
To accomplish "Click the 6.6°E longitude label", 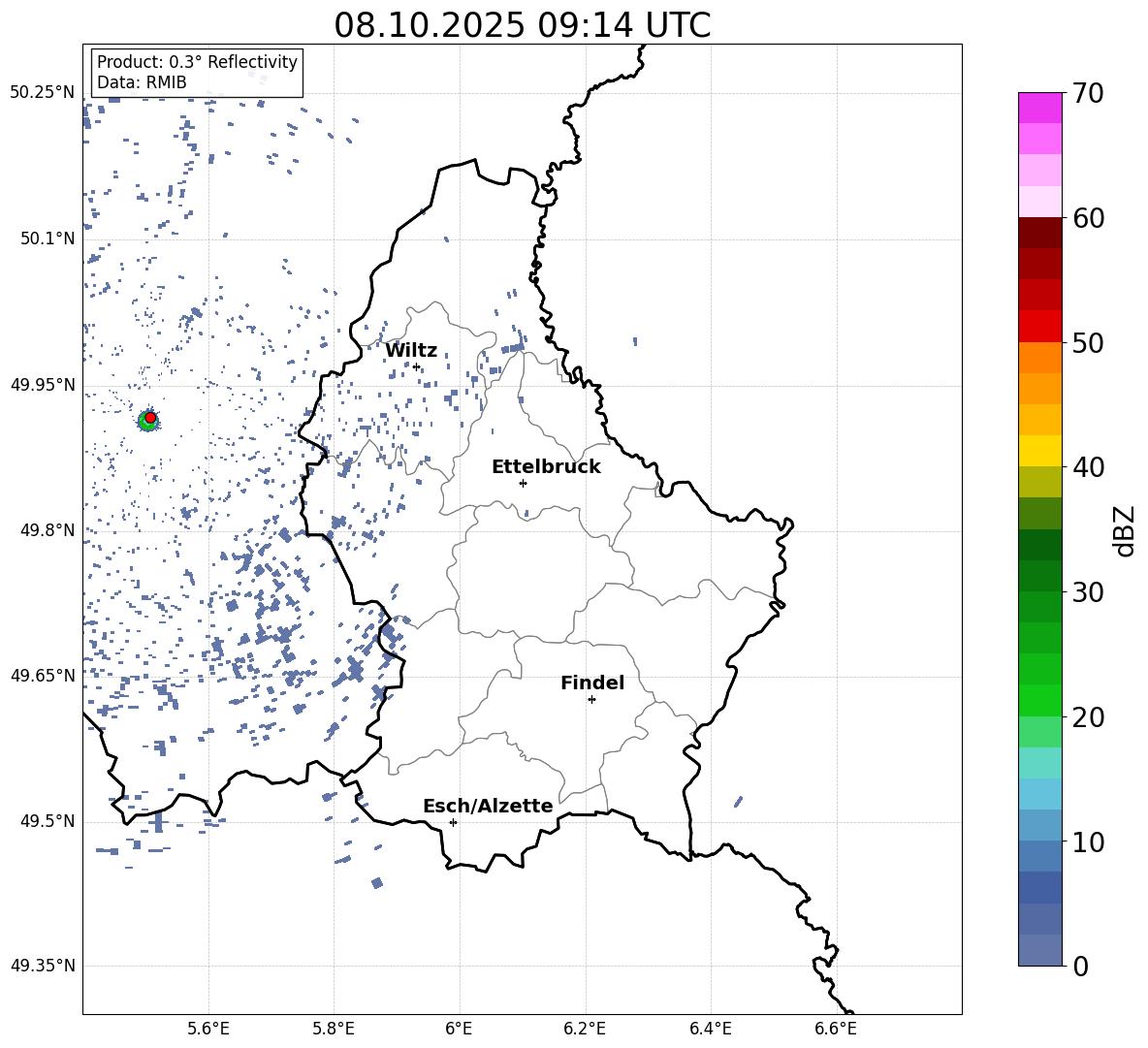I will pos(836,1029).
